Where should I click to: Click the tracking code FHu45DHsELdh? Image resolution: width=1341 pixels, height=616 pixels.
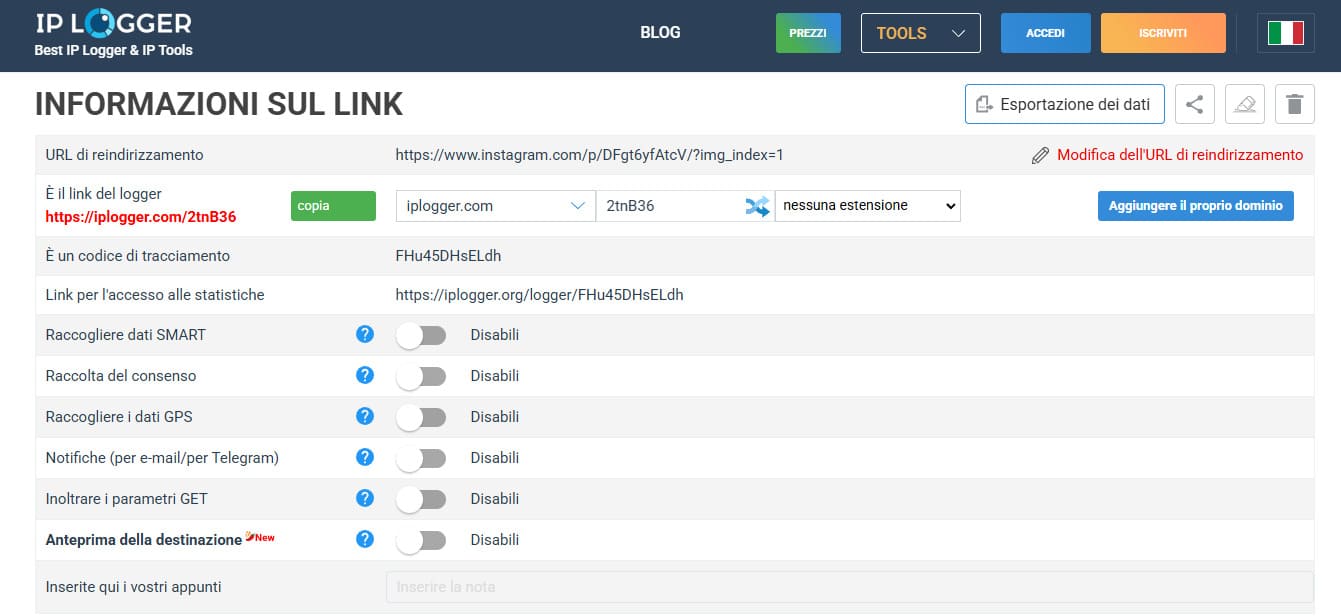[449, 256]
